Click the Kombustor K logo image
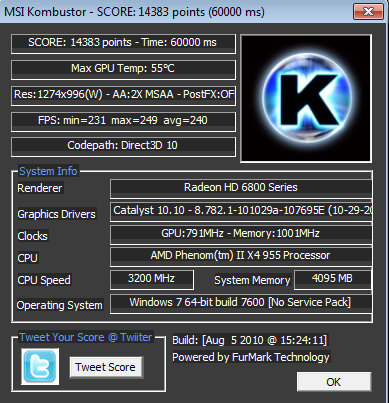Viewport: 389px width, 403px height. (306, 98)
